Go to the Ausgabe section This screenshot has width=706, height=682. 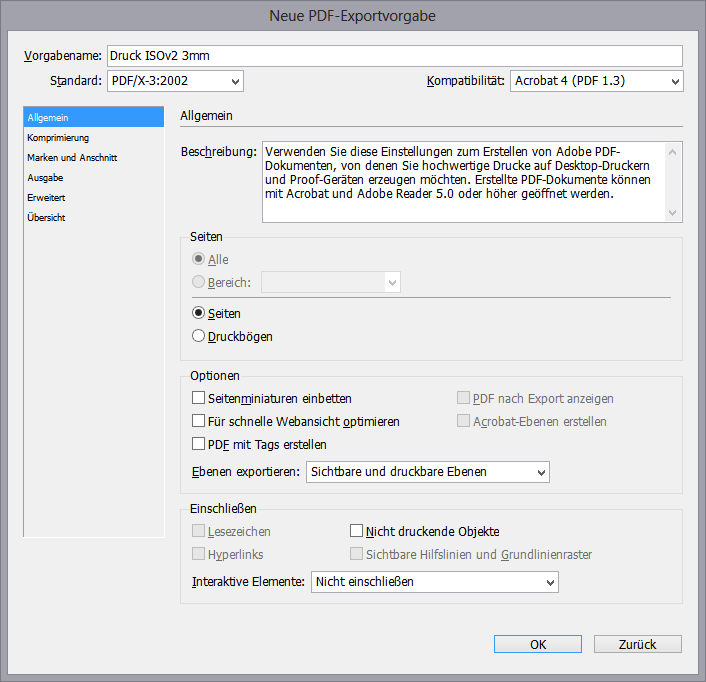46,177
